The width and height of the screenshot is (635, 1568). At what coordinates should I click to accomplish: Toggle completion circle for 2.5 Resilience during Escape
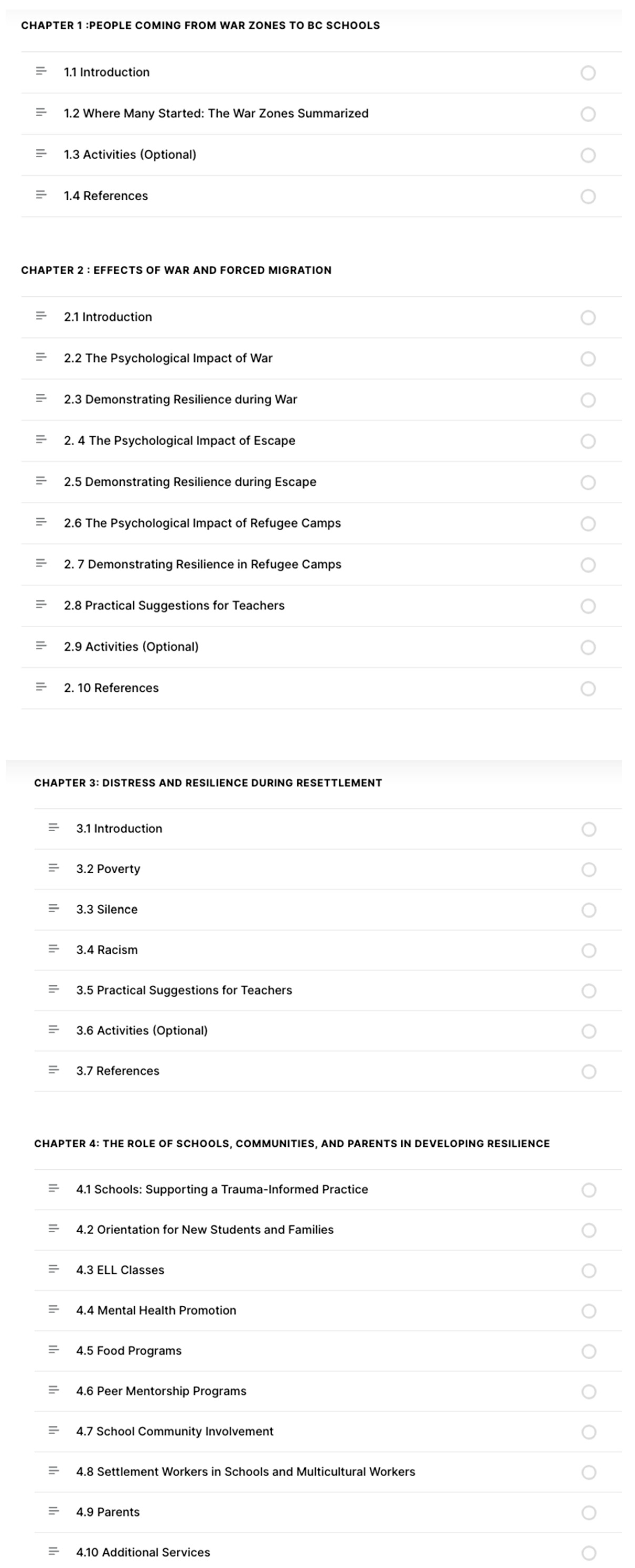point(588,482)
